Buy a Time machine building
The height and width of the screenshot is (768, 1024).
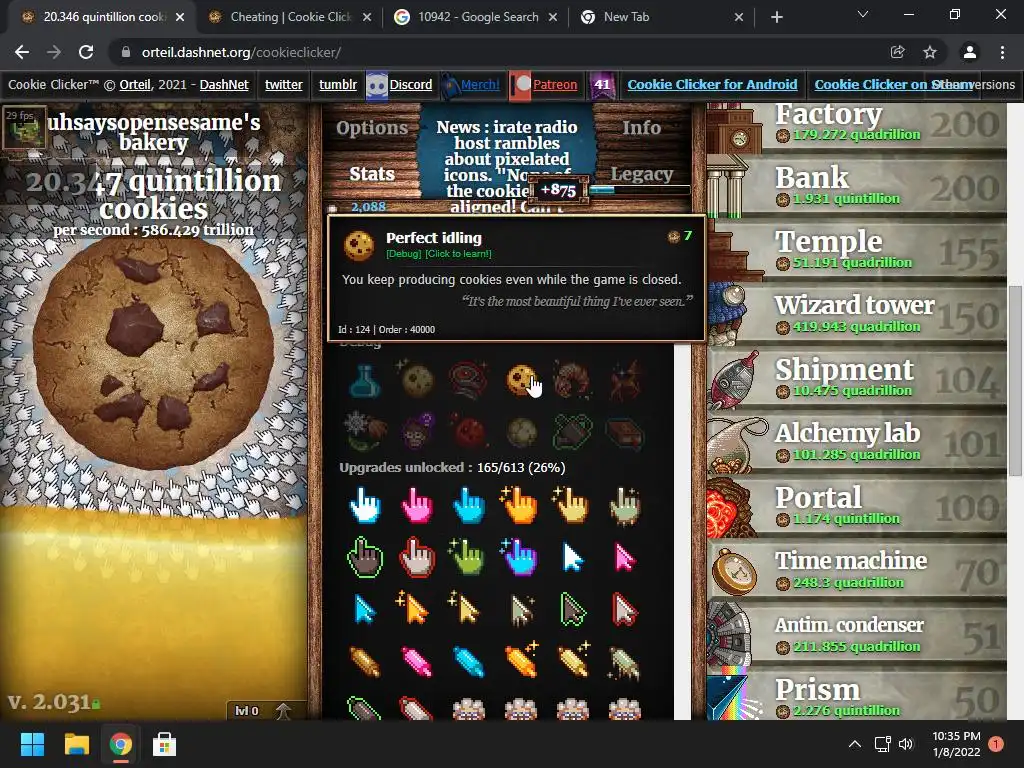857,571
